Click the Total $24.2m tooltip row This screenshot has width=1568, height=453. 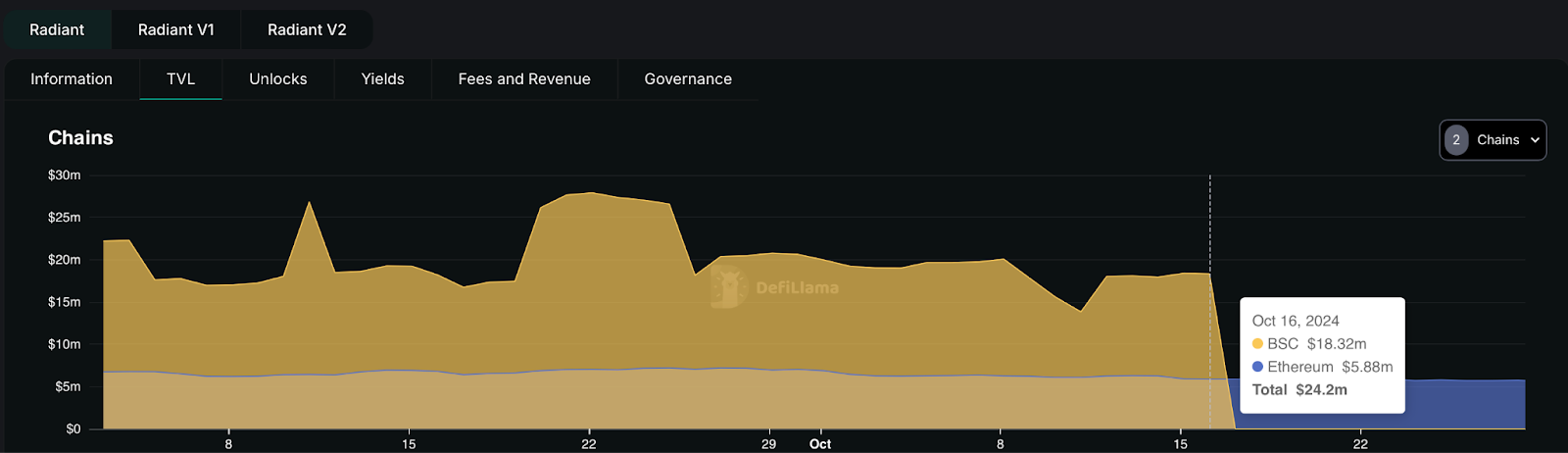1299,389
